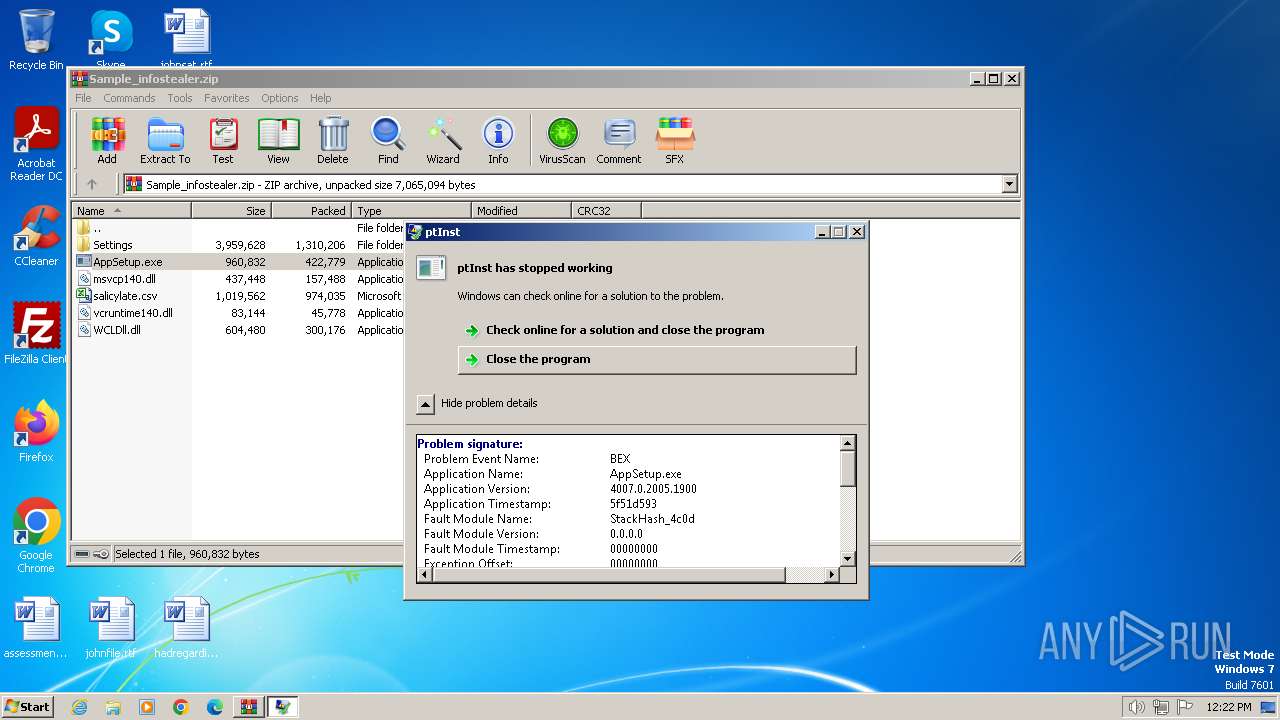This screenshot has width=1280, height=720.
Task: Open the media player taskbar icon
Action: coord(147,707)
